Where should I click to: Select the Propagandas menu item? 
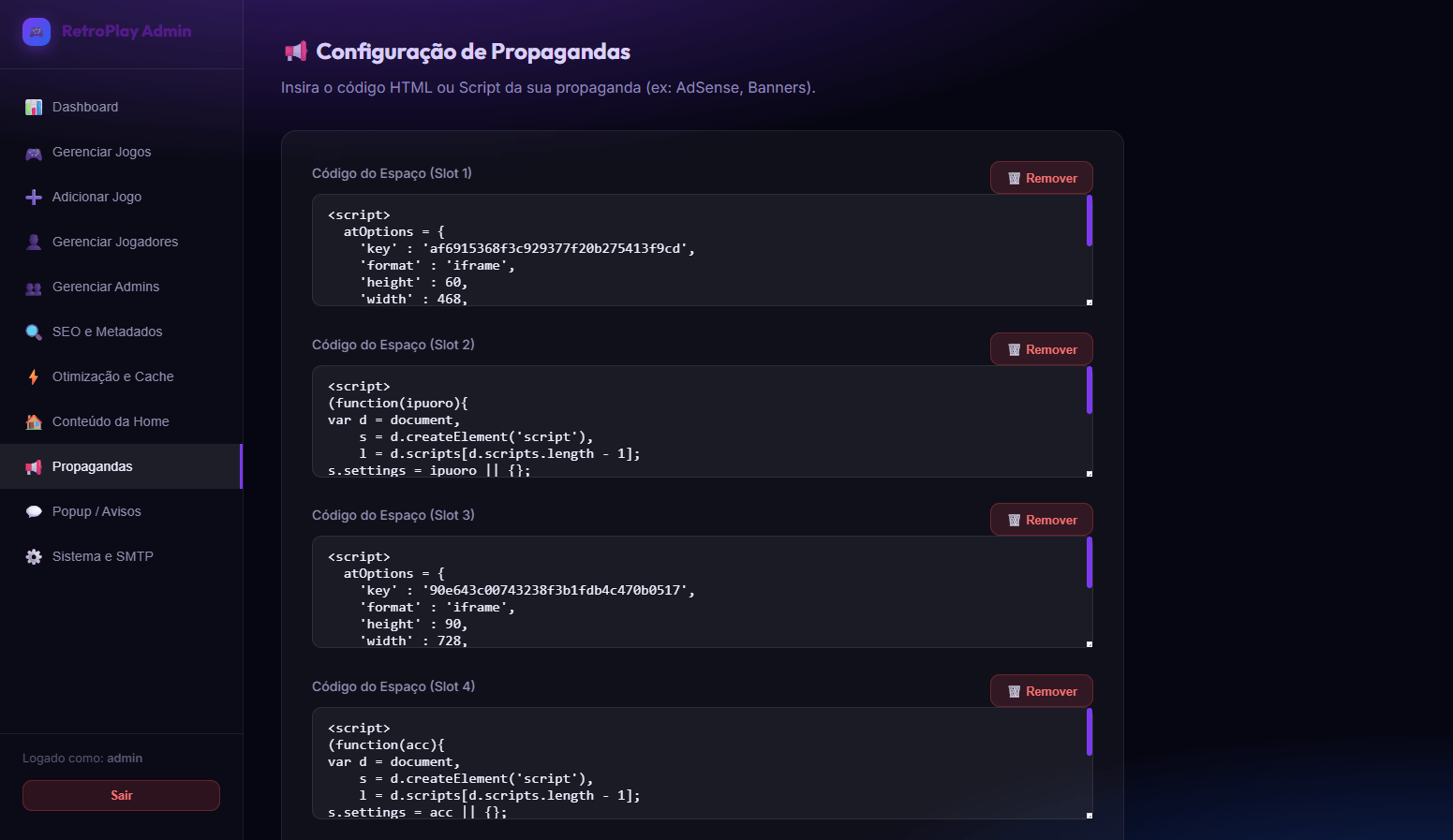pyautogui.click(x=93, y=467)
